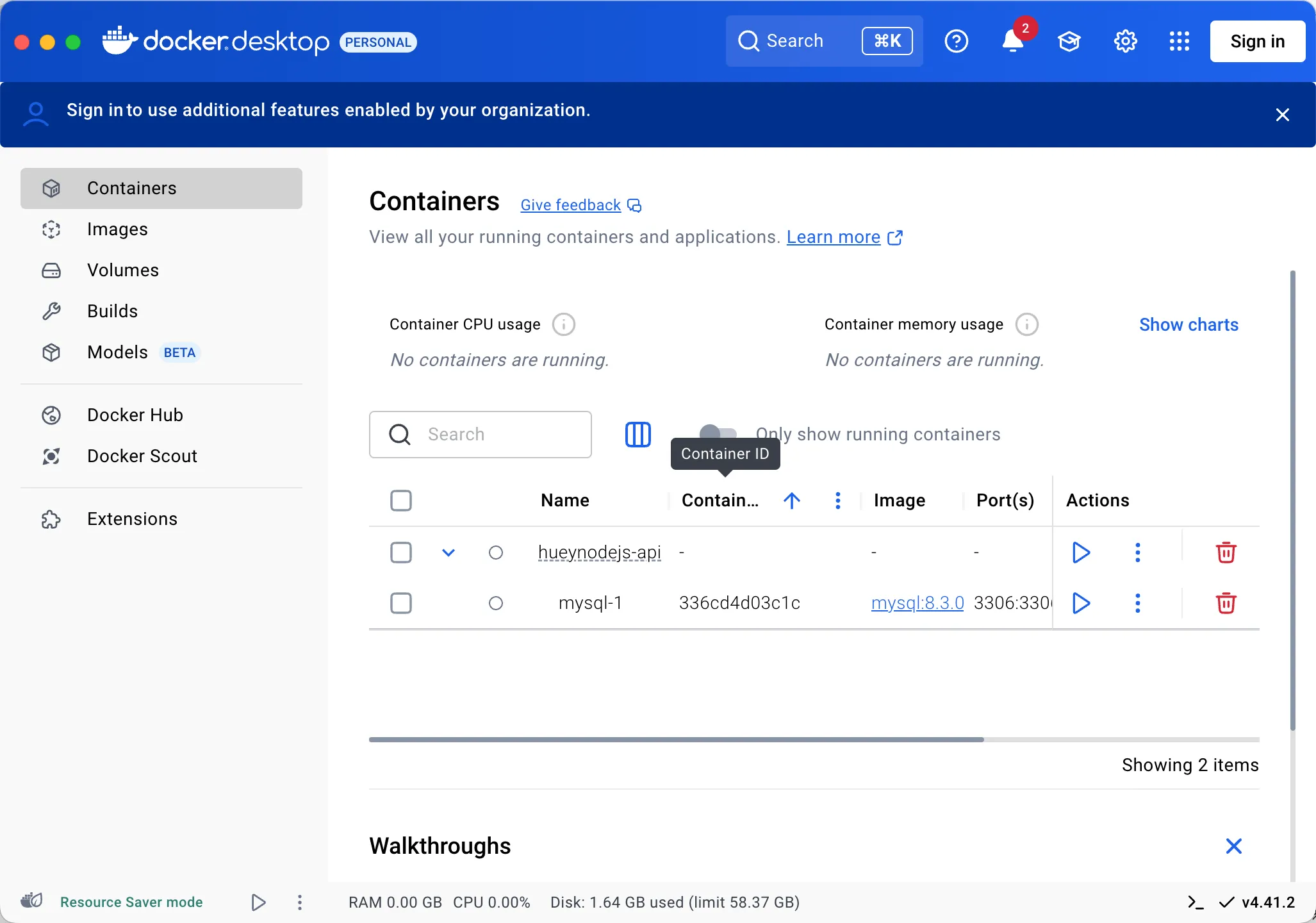
Task: Open Images in the sidebar
Action: point(161,229)
